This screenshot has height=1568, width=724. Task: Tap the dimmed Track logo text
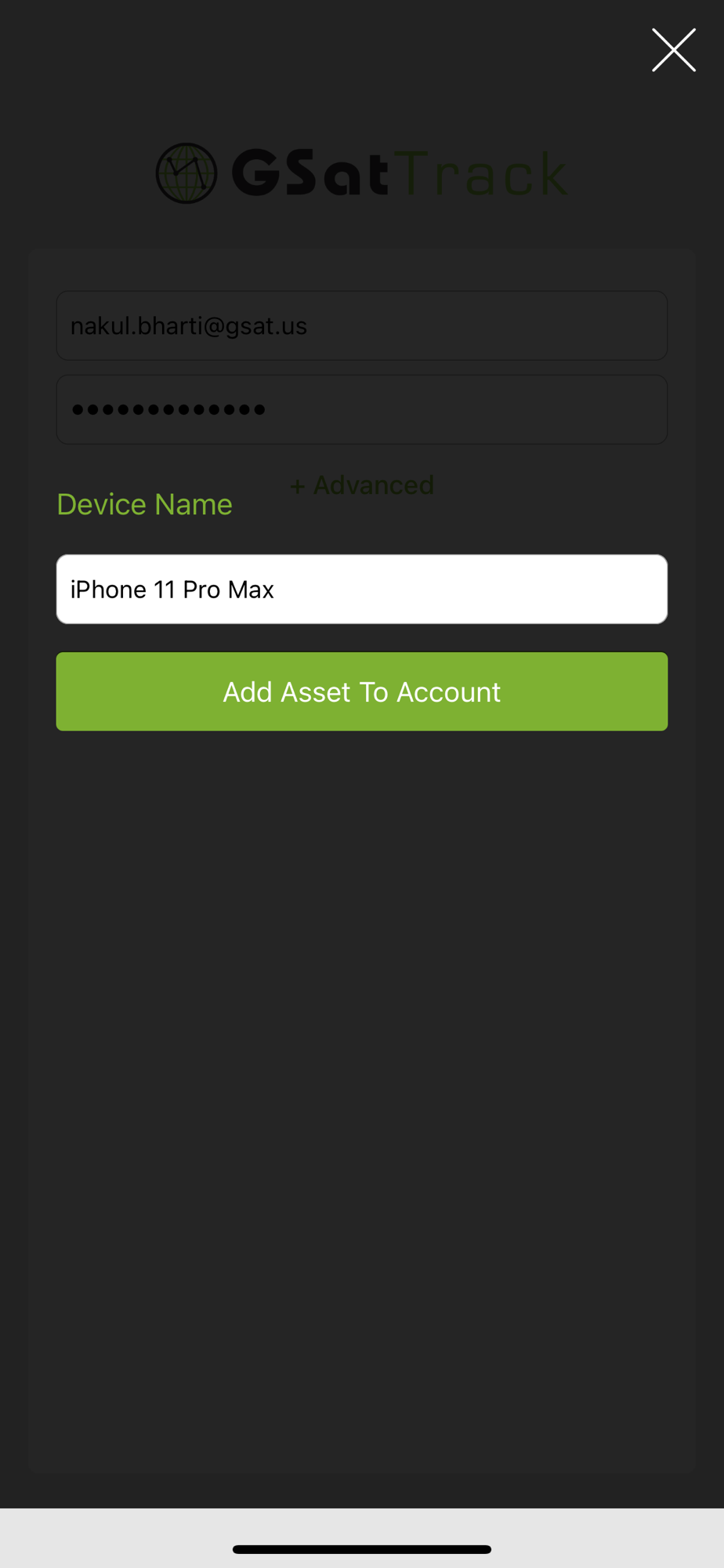click(486, 173)
